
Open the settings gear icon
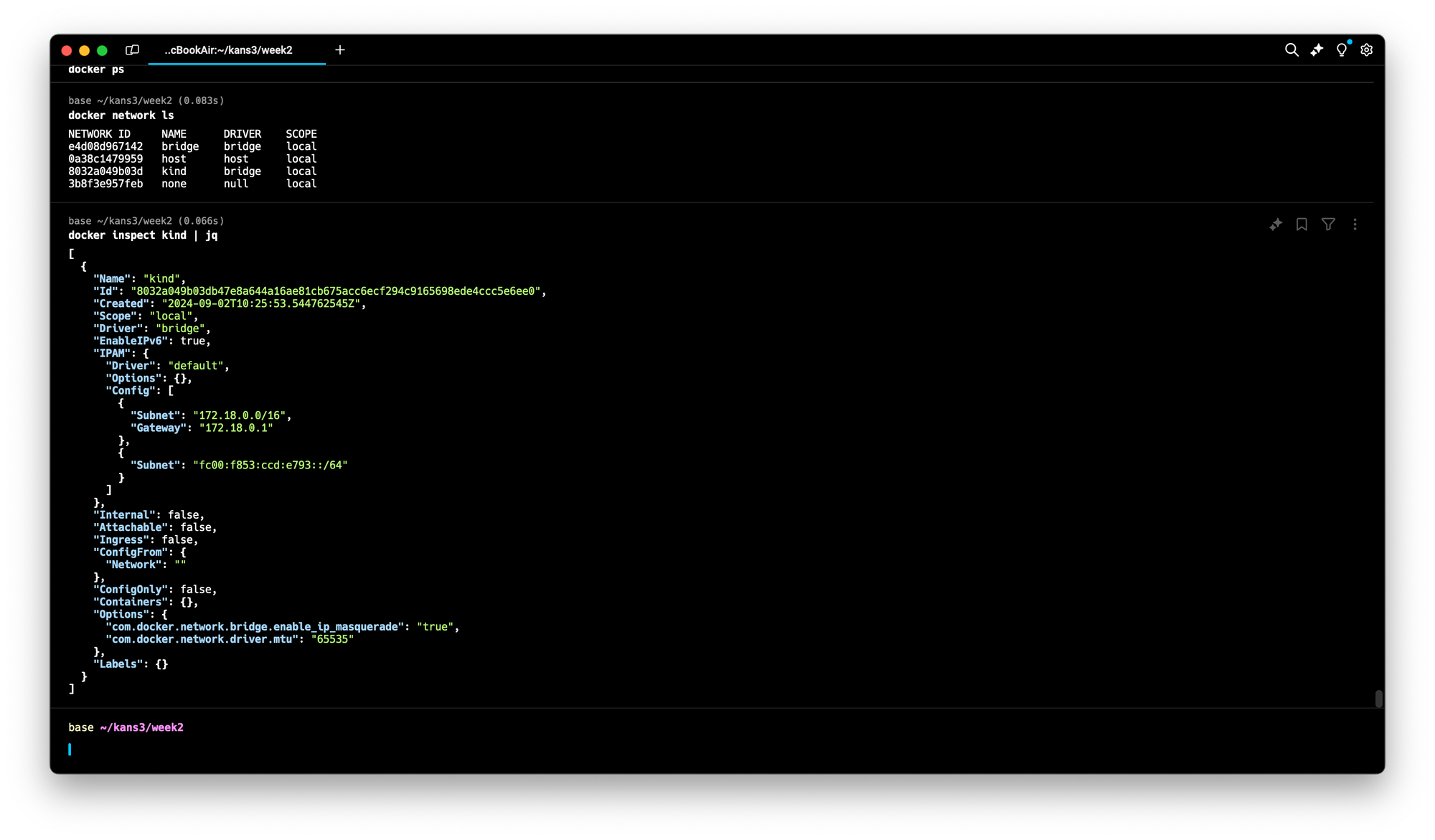pos(1367,49)
